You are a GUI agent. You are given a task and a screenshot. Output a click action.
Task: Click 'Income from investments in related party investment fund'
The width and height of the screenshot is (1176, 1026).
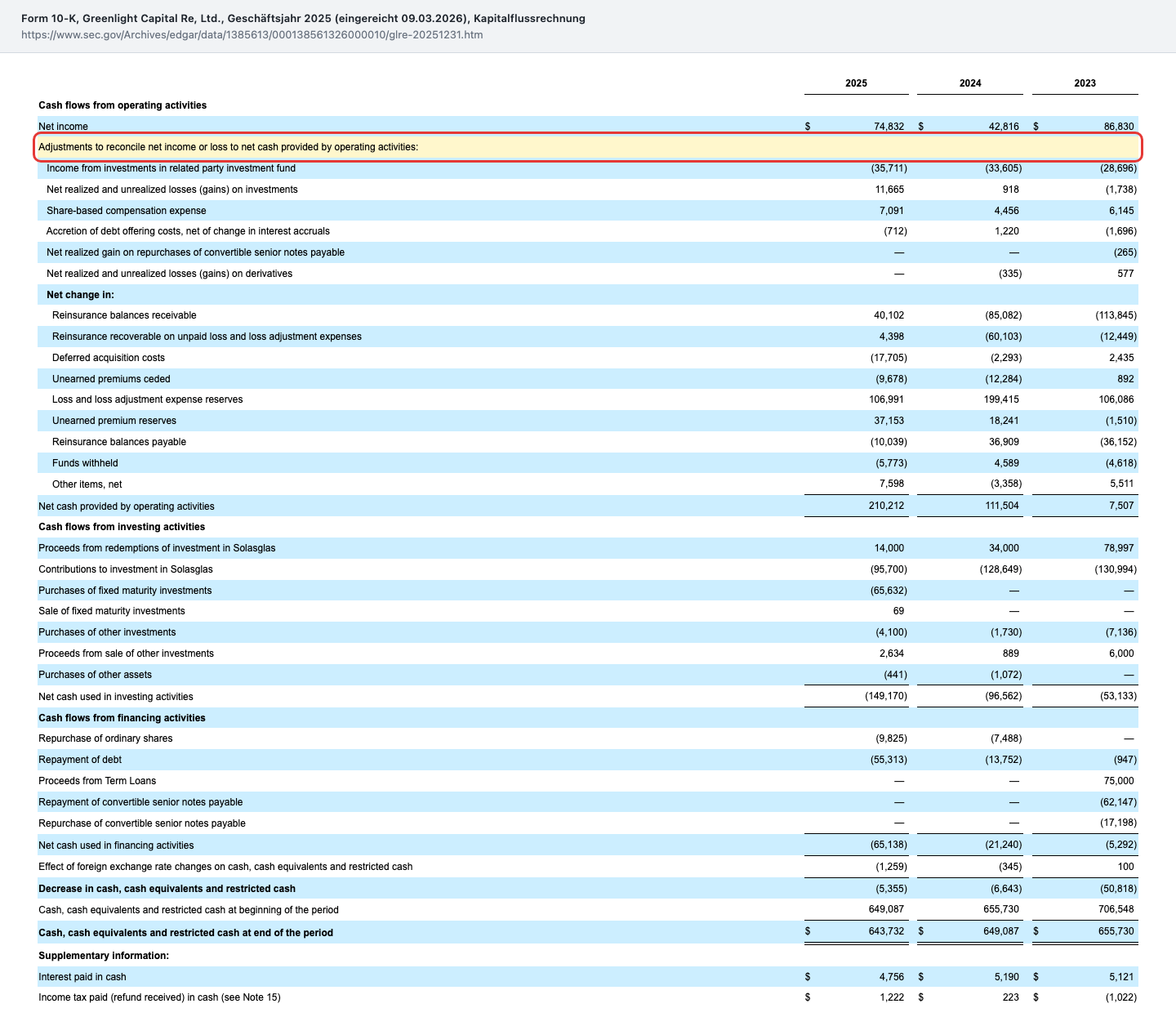tap(171, 168)
